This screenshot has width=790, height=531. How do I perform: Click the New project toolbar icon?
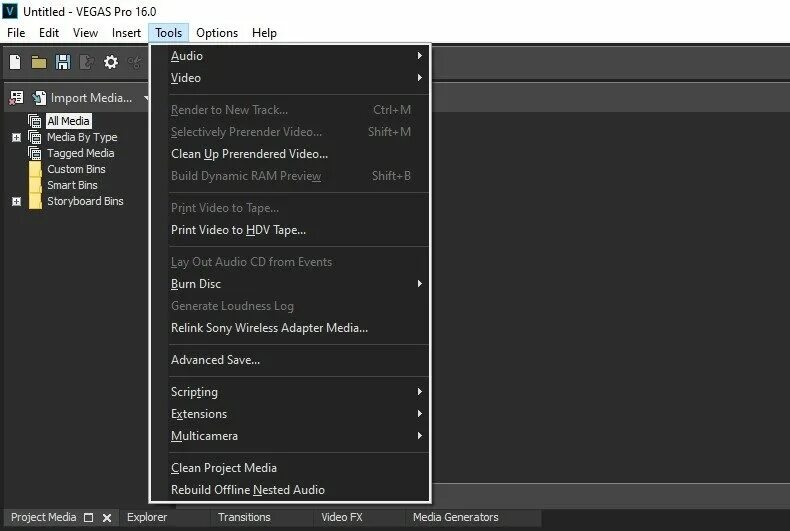(x=15, y=62)
